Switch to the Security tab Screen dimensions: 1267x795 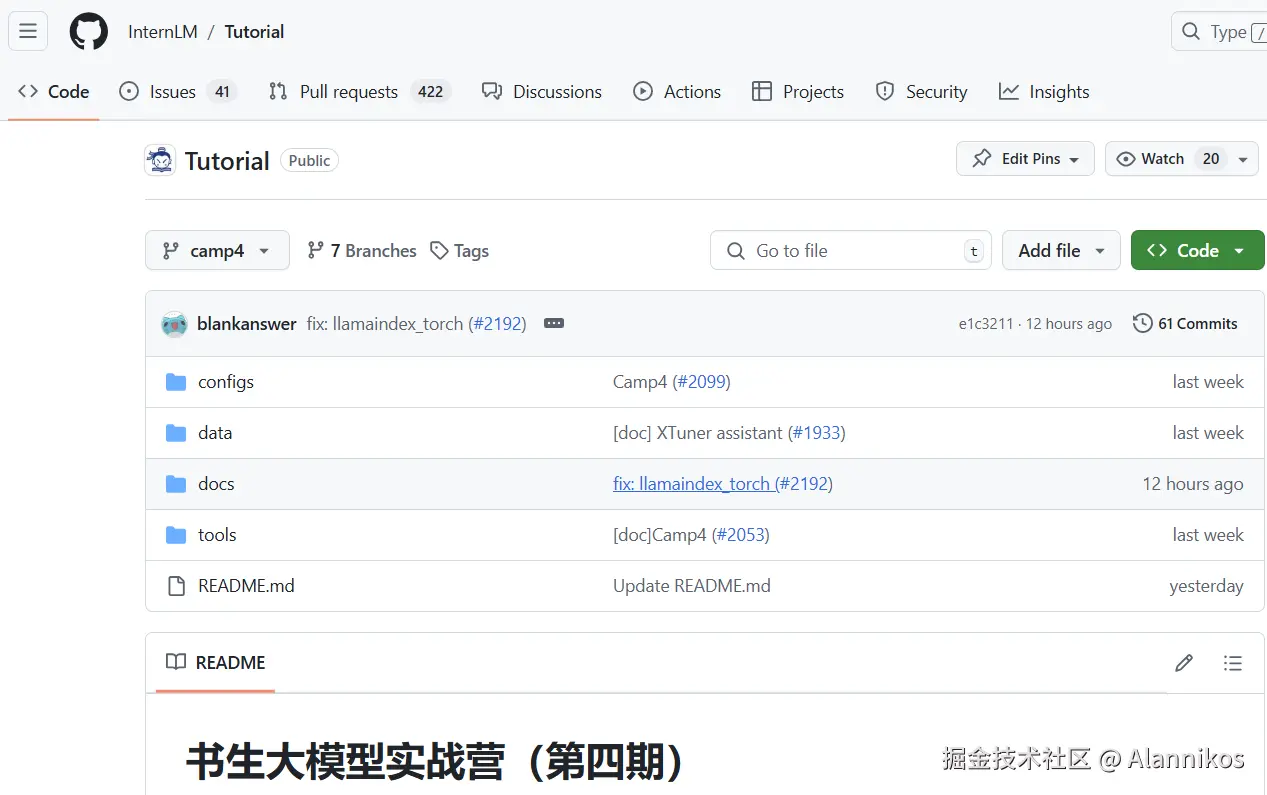point(921,91)
